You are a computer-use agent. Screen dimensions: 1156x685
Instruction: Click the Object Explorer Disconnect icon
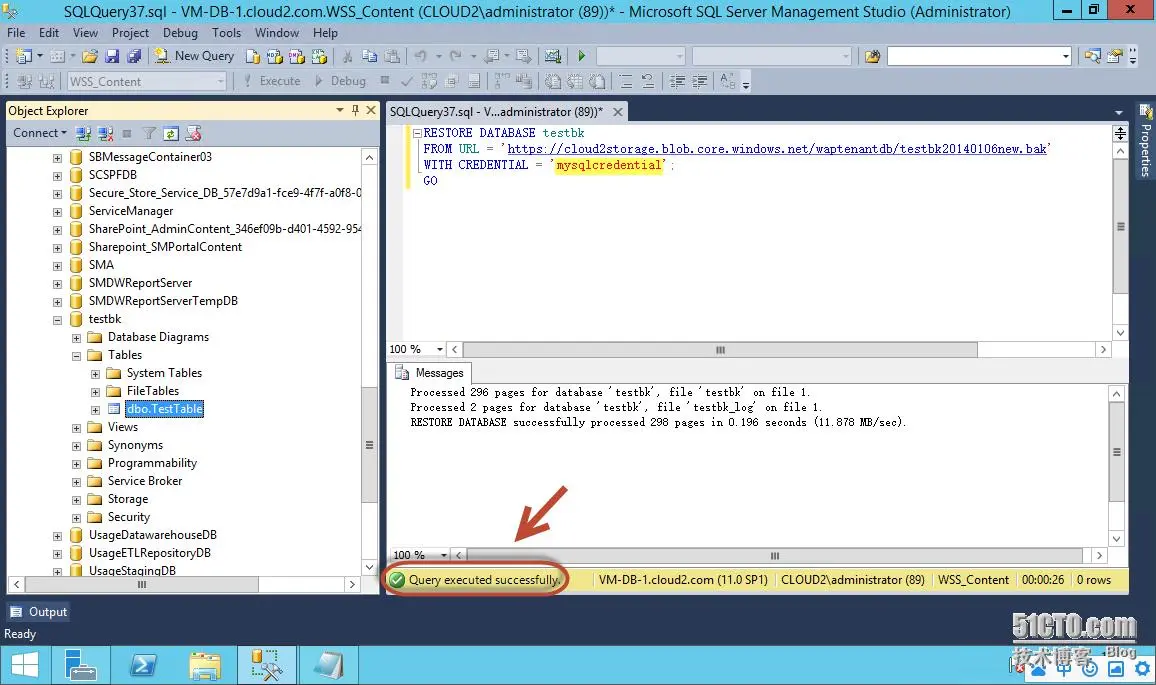pos(105,133)
